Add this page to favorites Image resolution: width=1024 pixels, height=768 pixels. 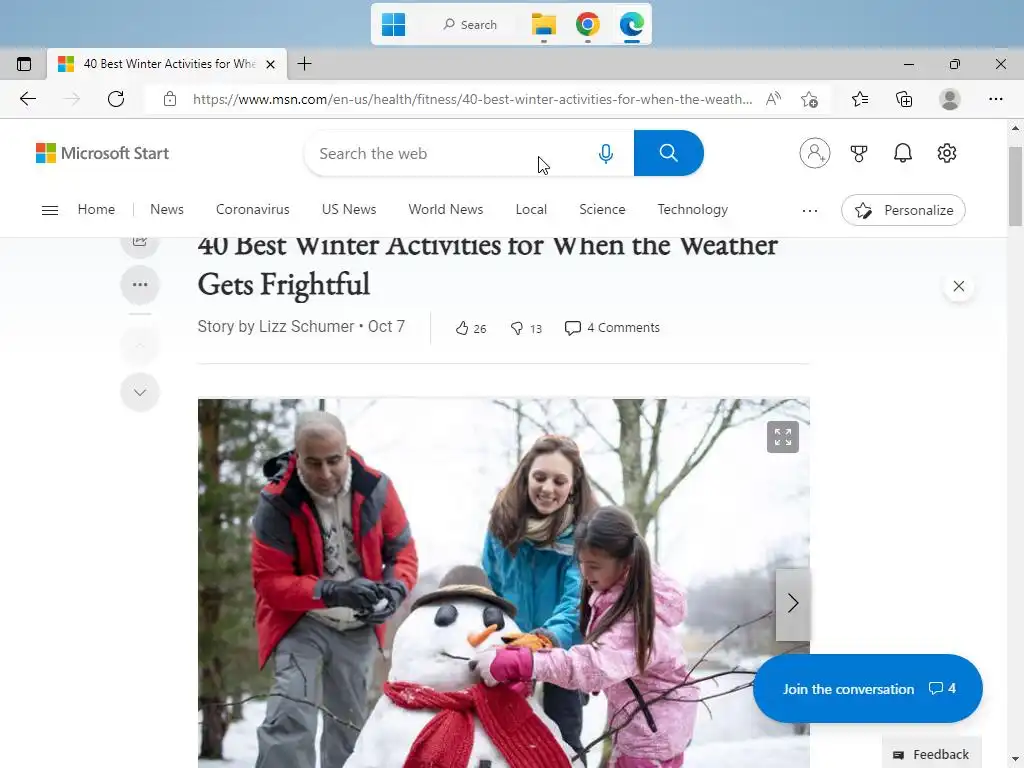(809, 99)
